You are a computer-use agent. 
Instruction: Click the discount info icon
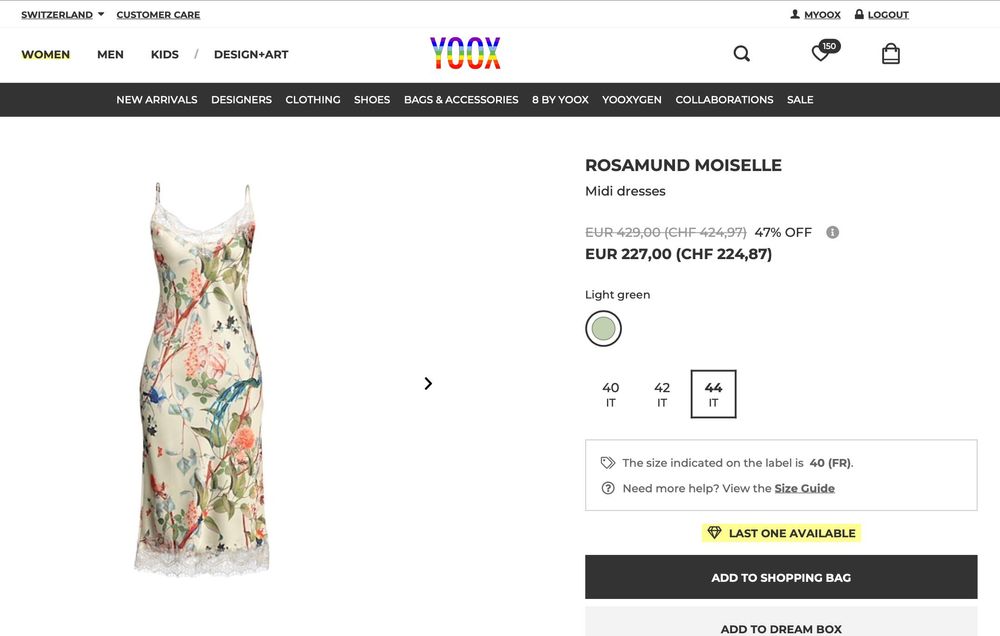tap(832, 232)
